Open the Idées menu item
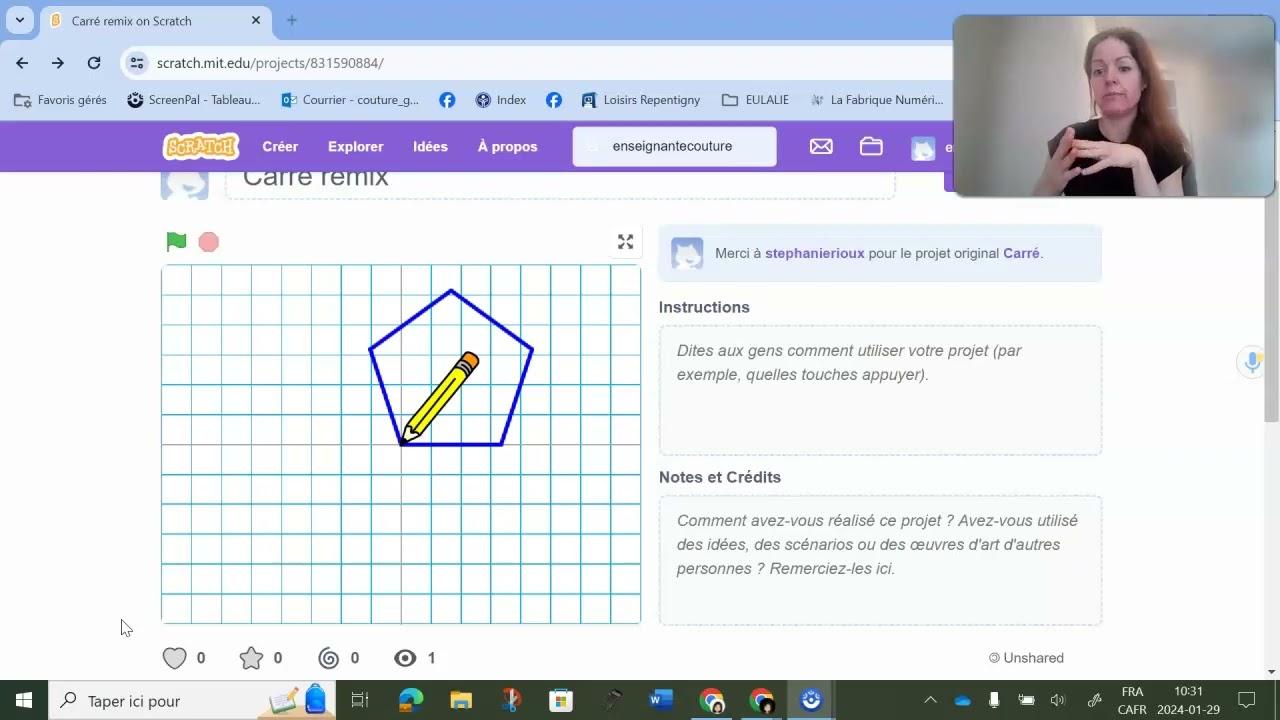Image resolution: width=1280 pixels, height=720 pixels. pyautogui.click(x=430, y=146)
